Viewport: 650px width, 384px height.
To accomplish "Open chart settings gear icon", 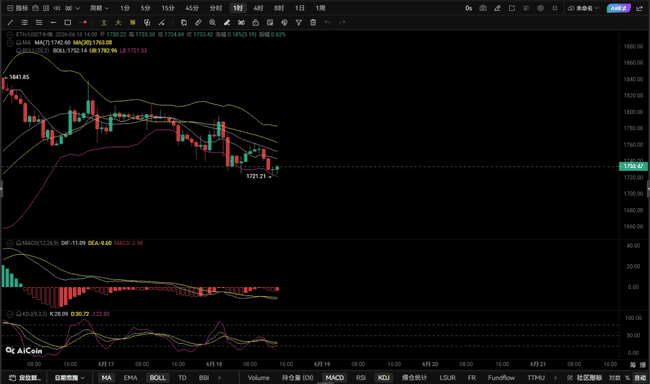I will [541, 8].
